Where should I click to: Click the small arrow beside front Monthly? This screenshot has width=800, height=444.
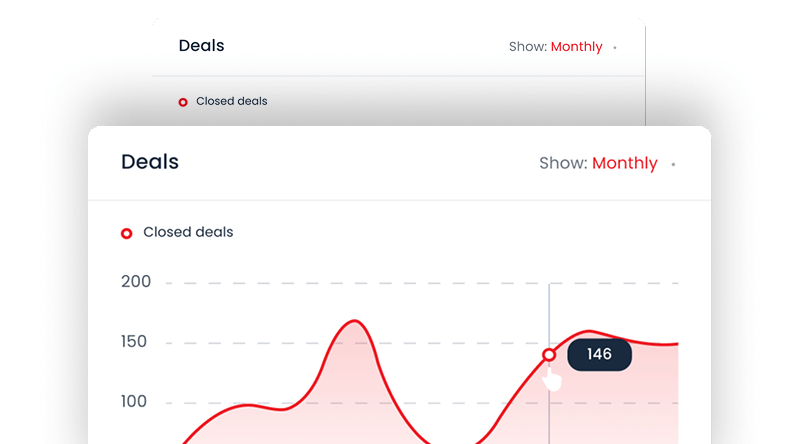[x=673, y=165]
